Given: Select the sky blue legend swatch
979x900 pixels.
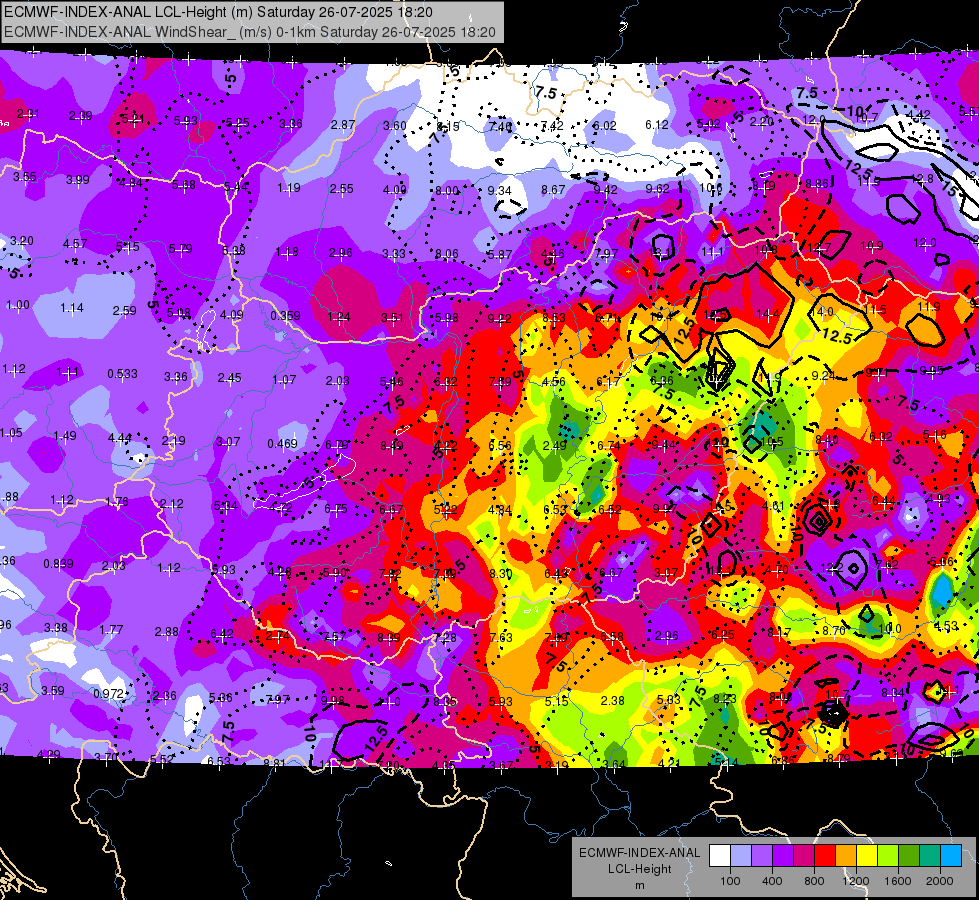Looking at the screenshot, I should coord(951,856).
